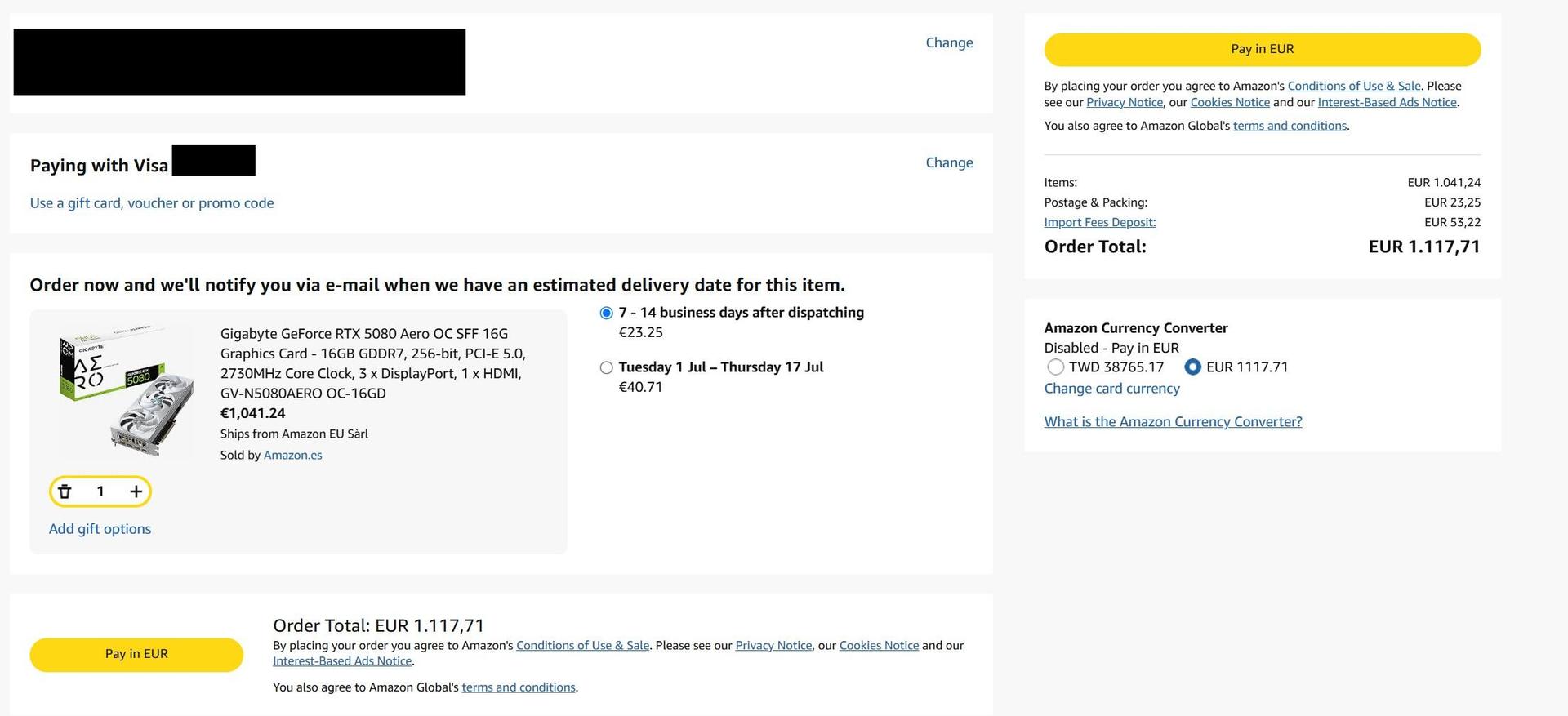
Task: Choose Tuesday 1 Jul – Thursday 17 Jul delivery
Action: [606, 367]
